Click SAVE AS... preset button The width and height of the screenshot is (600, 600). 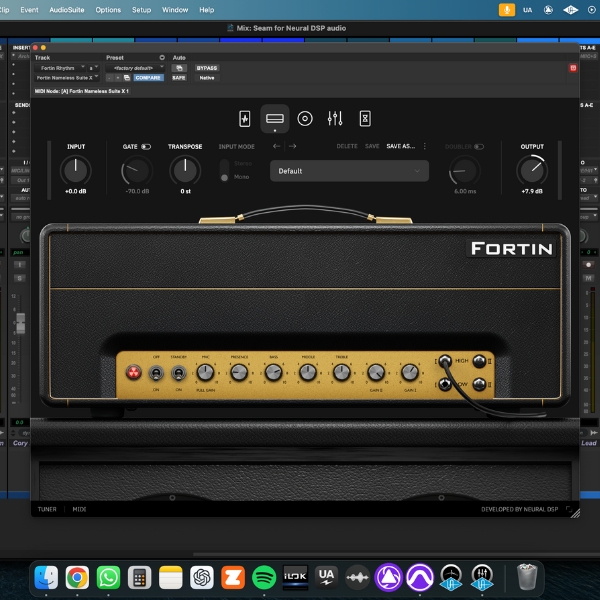[x=401, y=146]
